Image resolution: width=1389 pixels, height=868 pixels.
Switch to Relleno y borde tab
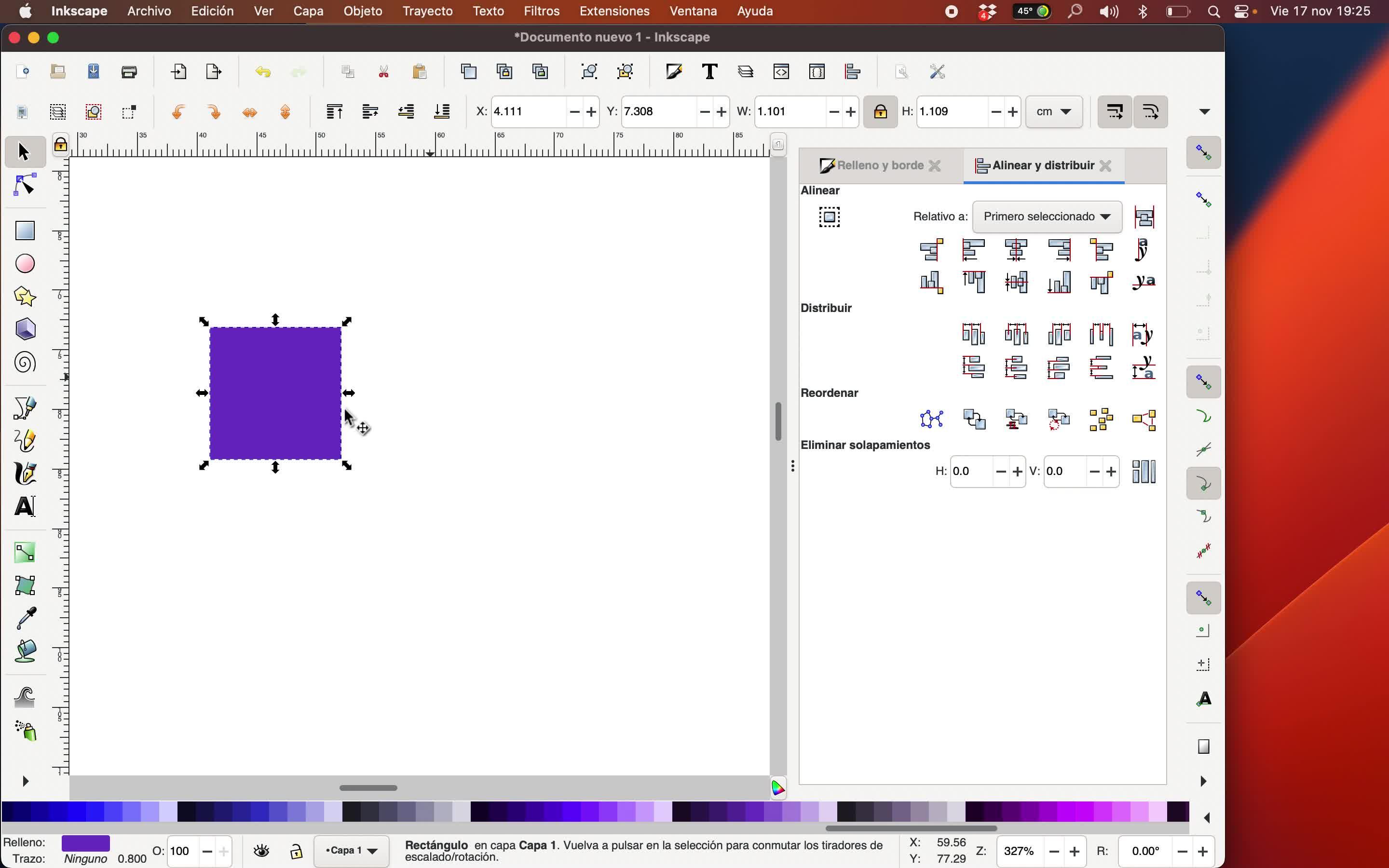pyautogui.click(x=879, y=166)
